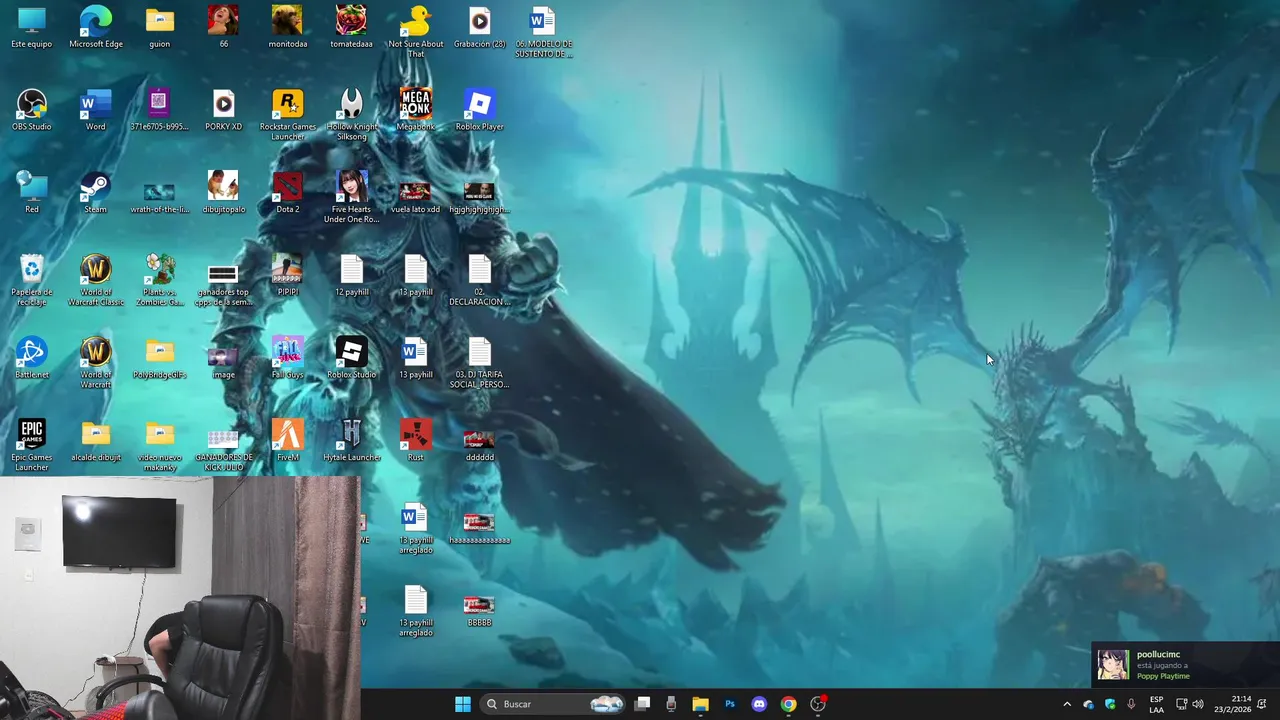Launch Steam from the desktop
The image size is (1280, 720).
click(96, 192)
